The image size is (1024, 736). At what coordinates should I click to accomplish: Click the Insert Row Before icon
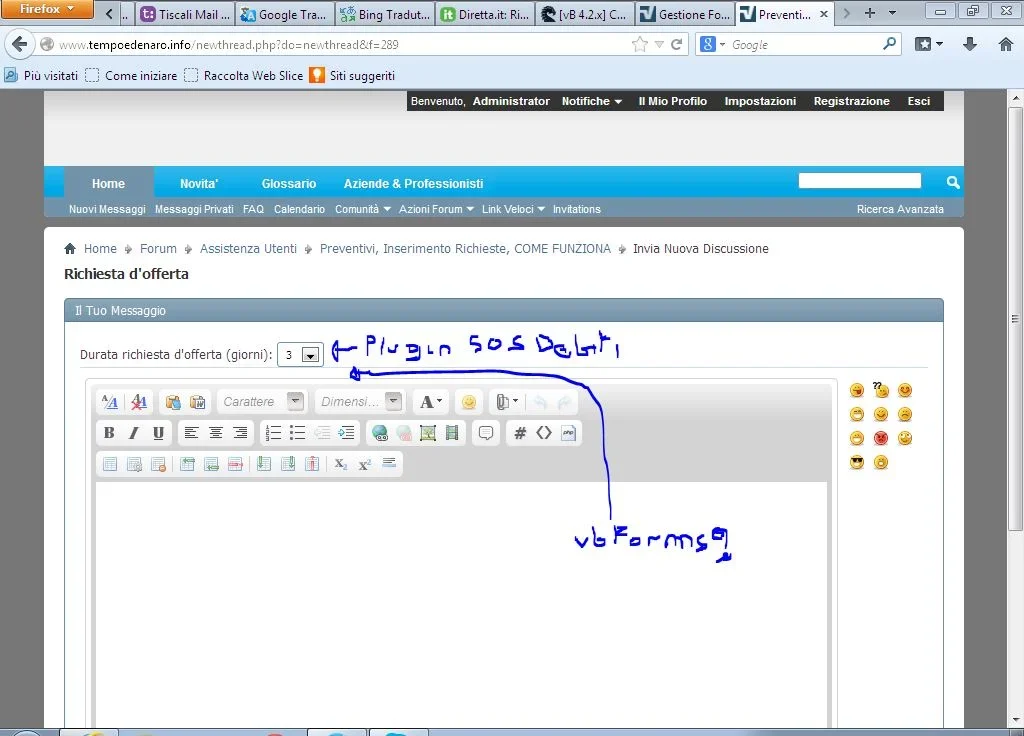click(x=187, y=464)
